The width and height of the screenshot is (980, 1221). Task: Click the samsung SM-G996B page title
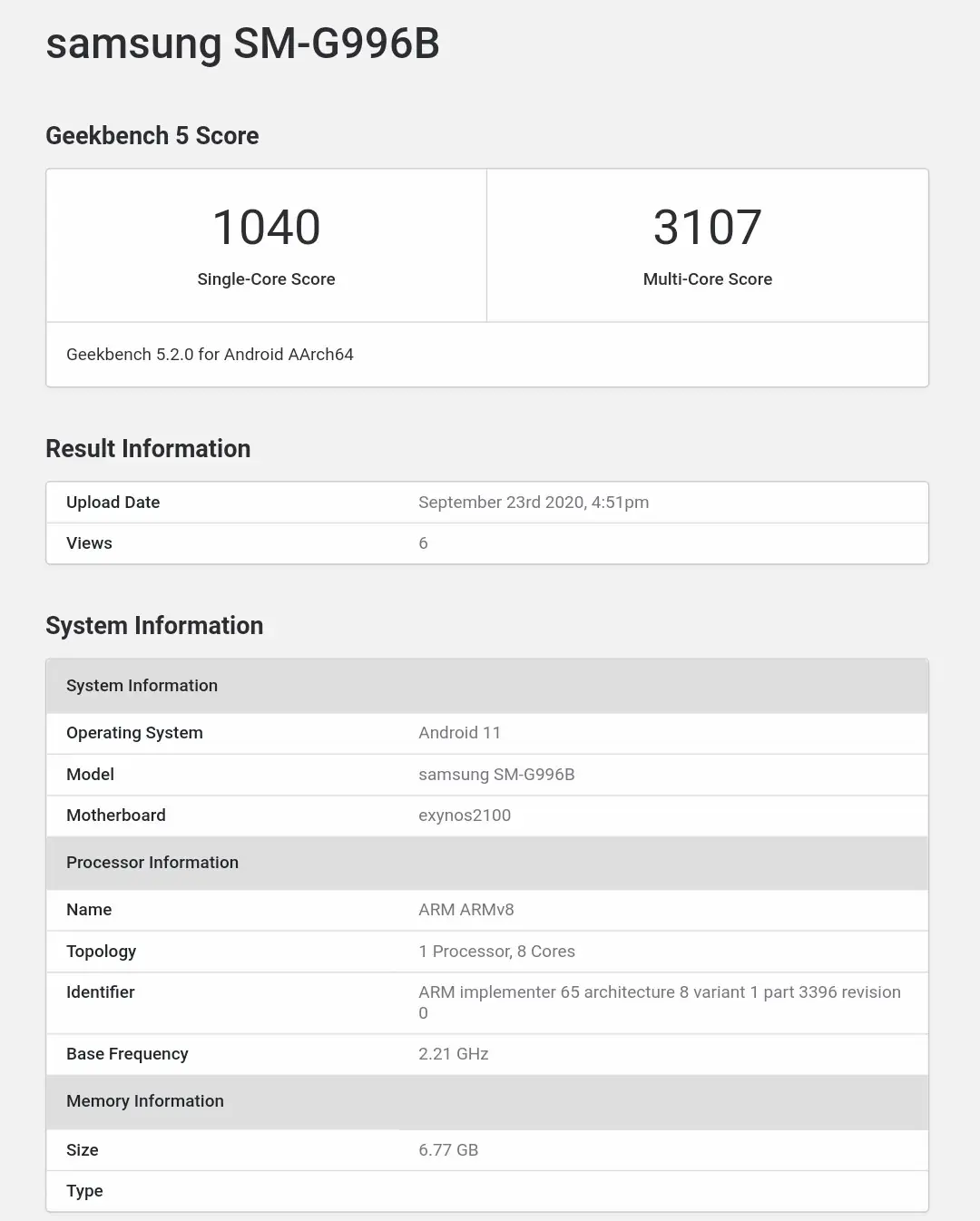pyautogui.click(x=242, y=44)
